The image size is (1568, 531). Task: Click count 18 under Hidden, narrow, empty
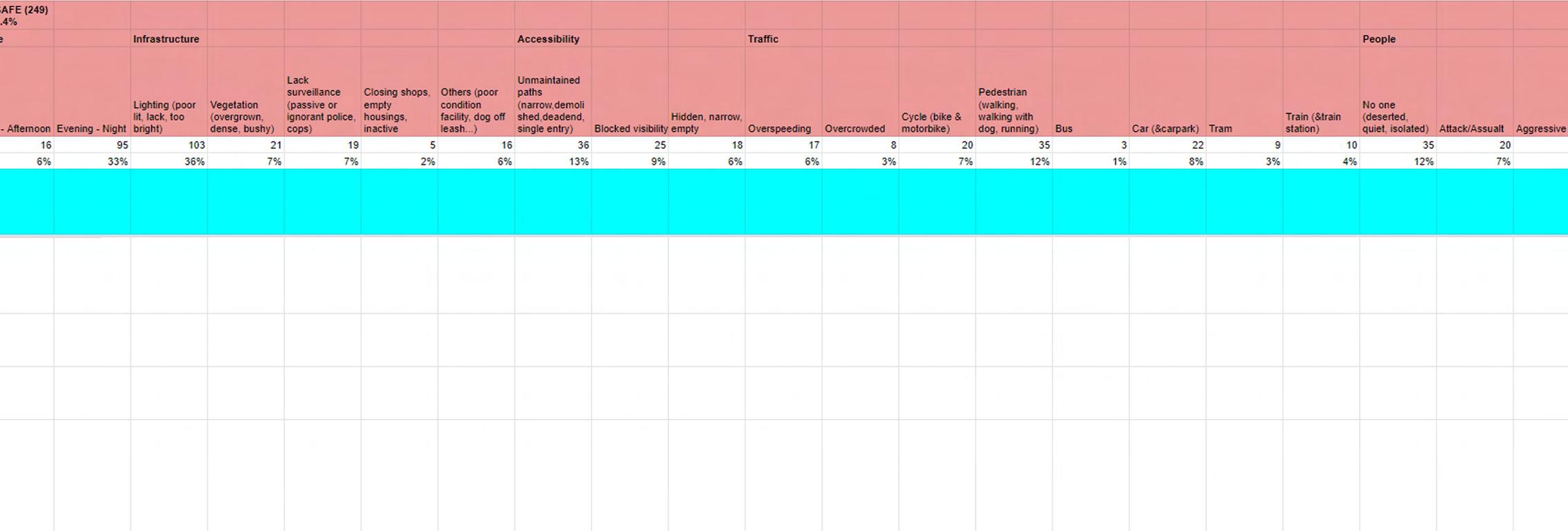pyautogui.click(x=706, y=145)
